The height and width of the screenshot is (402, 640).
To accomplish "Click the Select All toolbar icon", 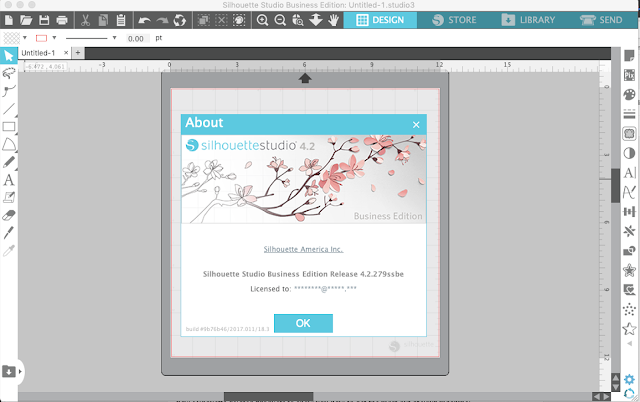I will click(204, 20).
